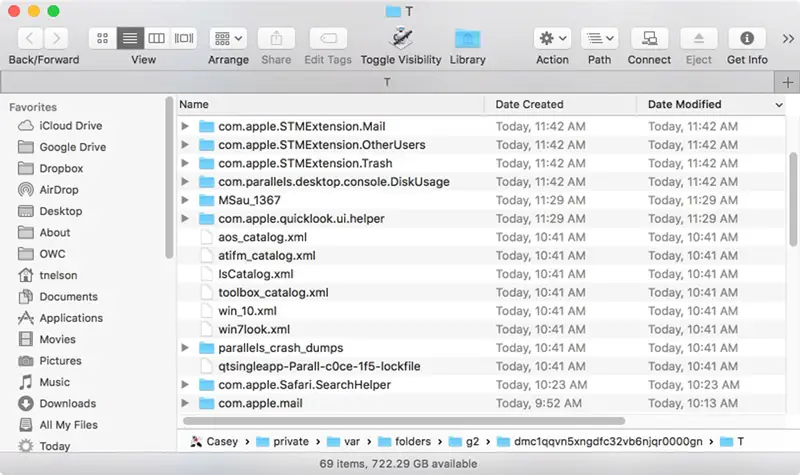Viewport: 800px width, 475px height.
Task: Open the Path dropdown
Action: [x=599, y=38]
